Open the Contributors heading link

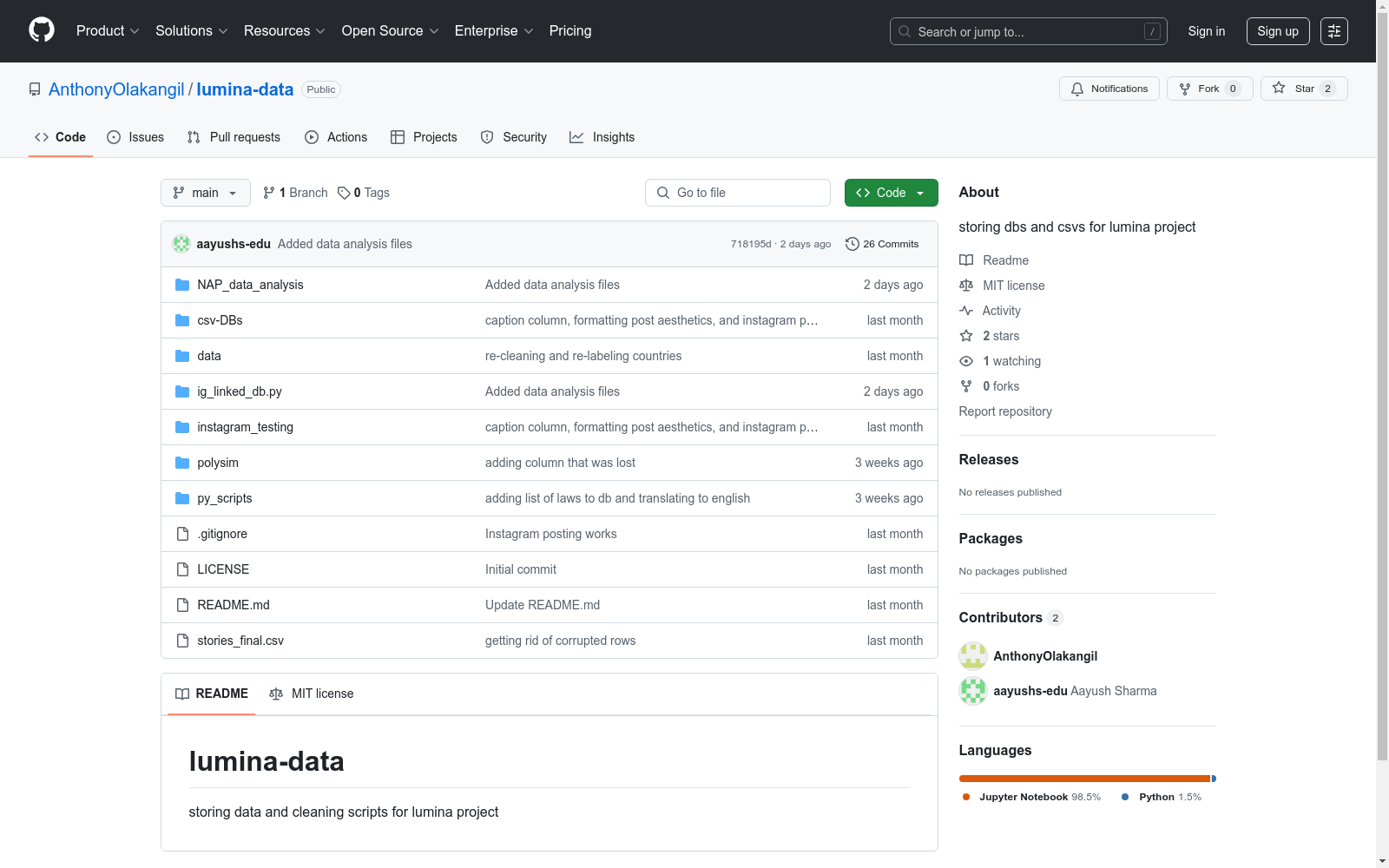pos(1011,618)
